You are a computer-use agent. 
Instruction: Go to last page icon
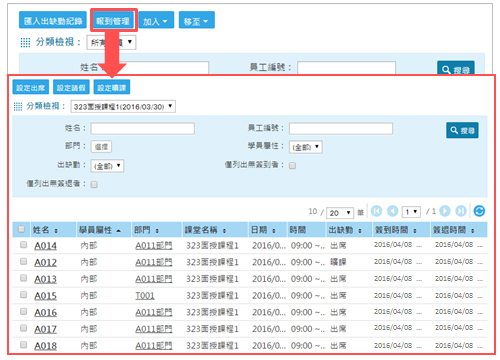click(461, 211)
